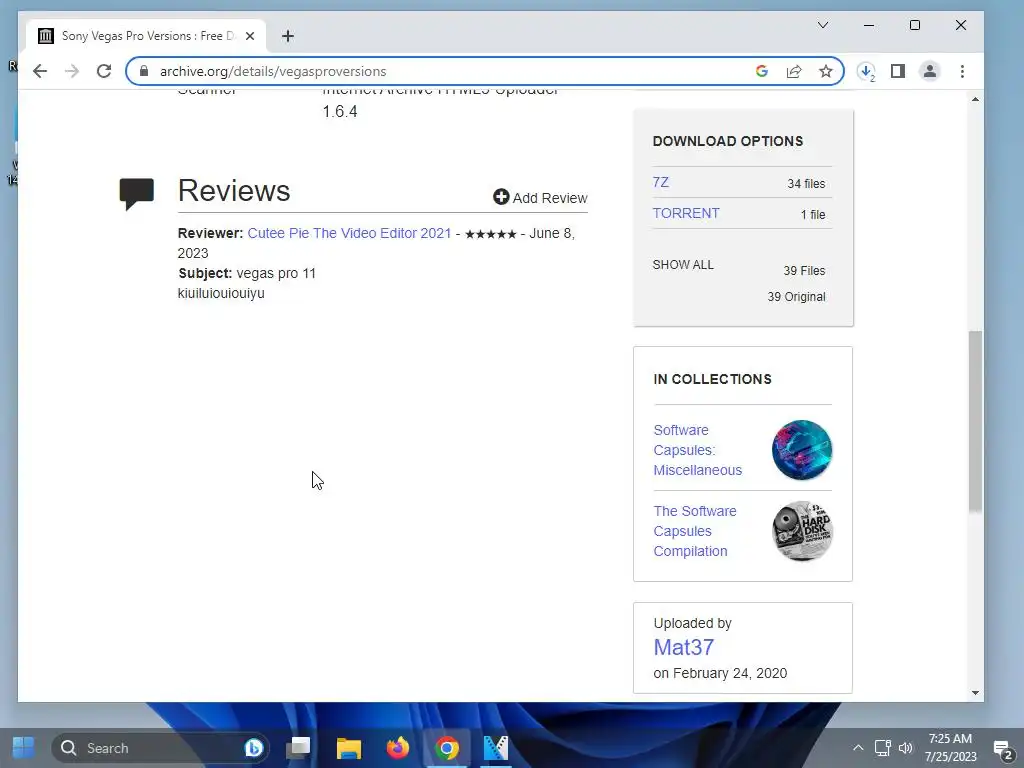Screen dimensions: 1024x768
Task: Launch Firefox from the taskbar
Action: tap(398, 748)
